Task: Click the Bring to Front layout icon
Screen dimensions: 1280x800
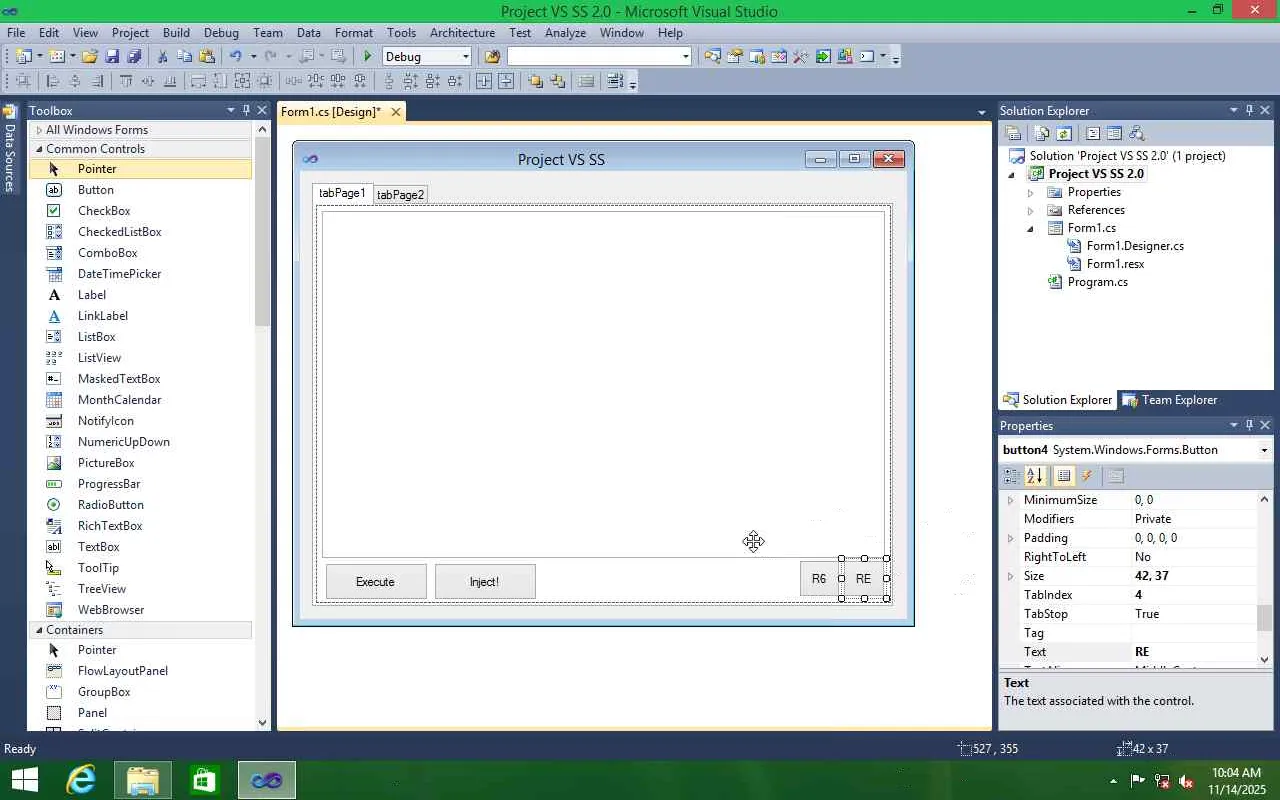Action: click(535, 82)
